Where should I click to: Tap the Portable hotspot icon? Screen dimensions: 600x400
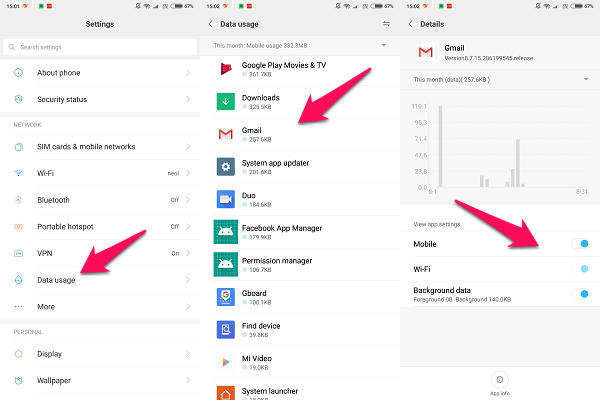[18, 227]
